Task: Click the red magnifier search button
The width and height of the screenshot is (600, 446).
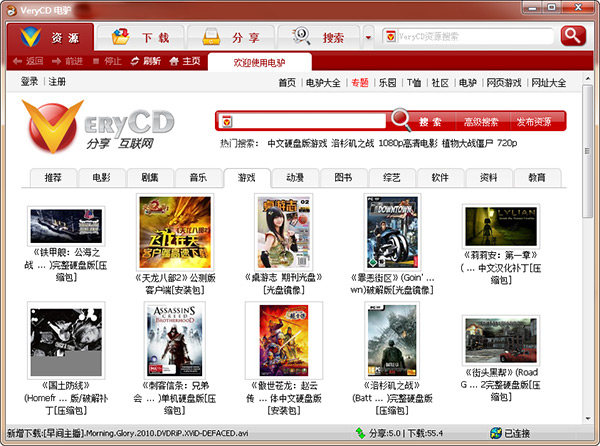Action: coord(573,36)
